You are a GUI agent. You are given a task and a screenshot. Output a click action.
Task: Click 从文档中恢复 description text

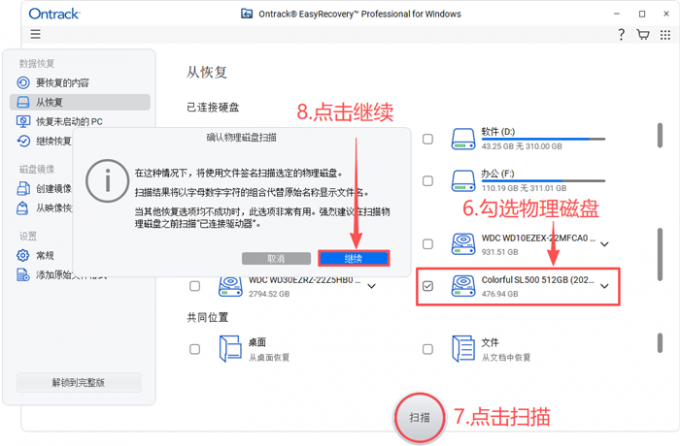tap(506, 357)
